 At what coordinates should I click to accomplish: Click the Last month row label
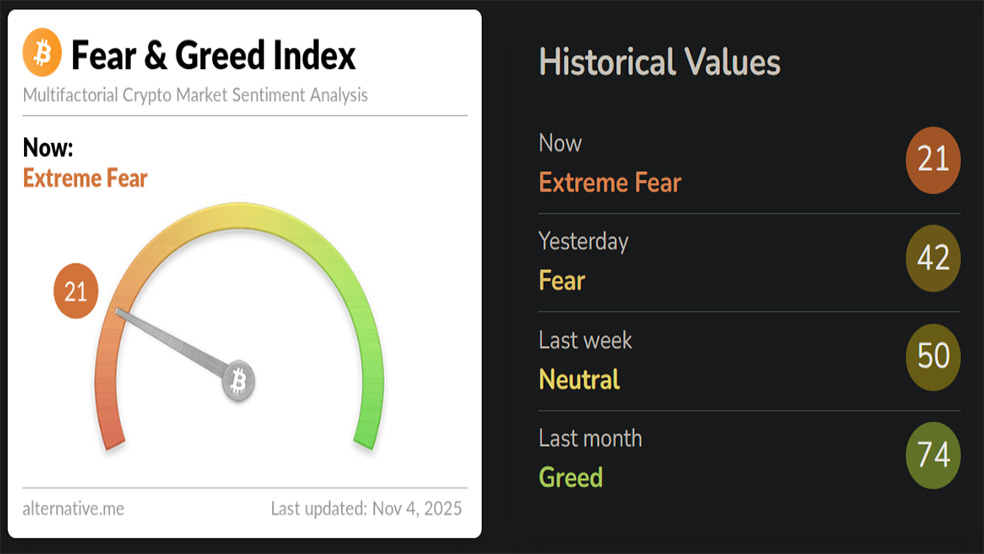[590, 438]
